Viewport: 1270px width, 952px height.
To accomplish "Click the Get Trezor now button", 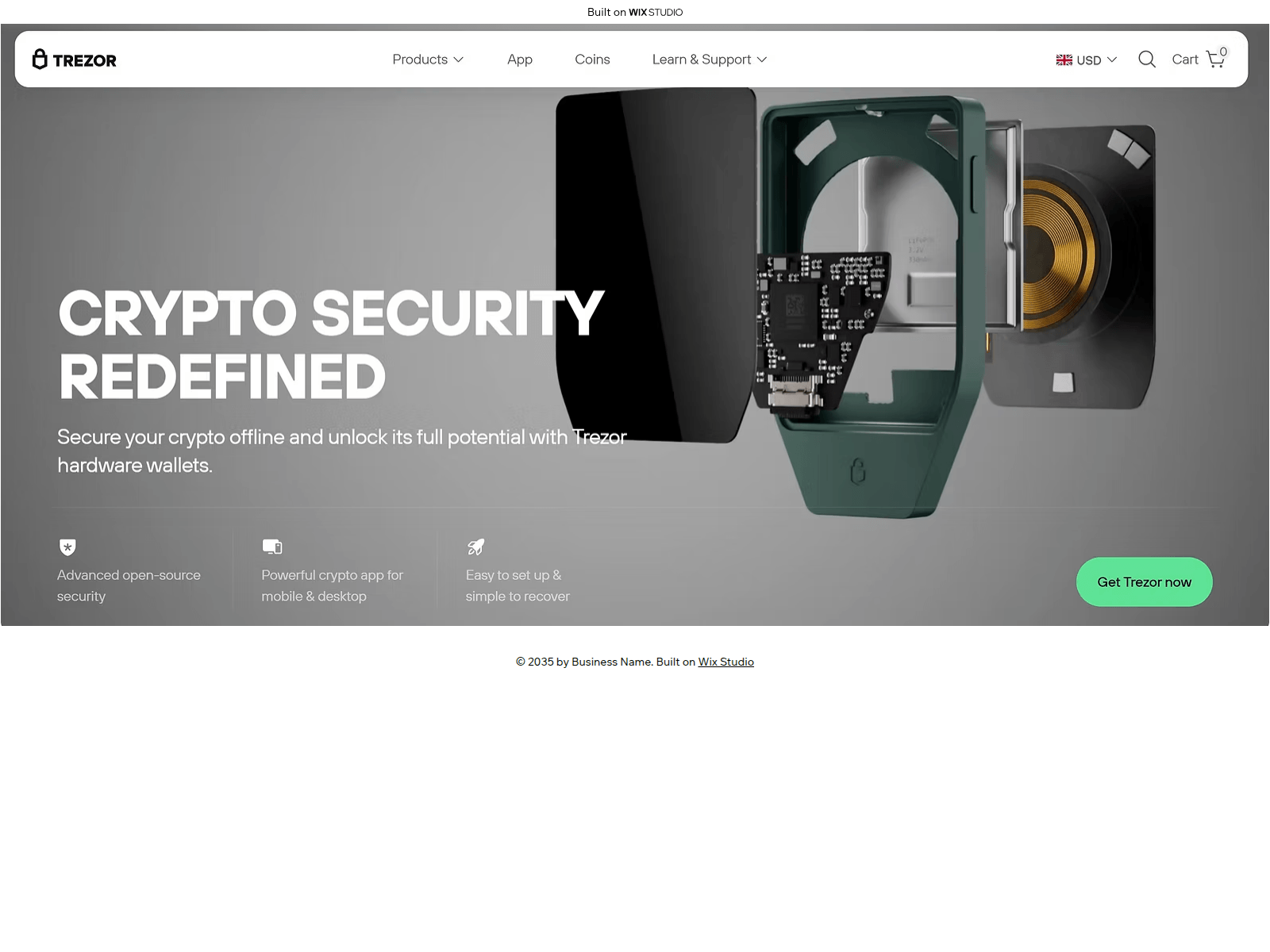I will click(1144, 582).
